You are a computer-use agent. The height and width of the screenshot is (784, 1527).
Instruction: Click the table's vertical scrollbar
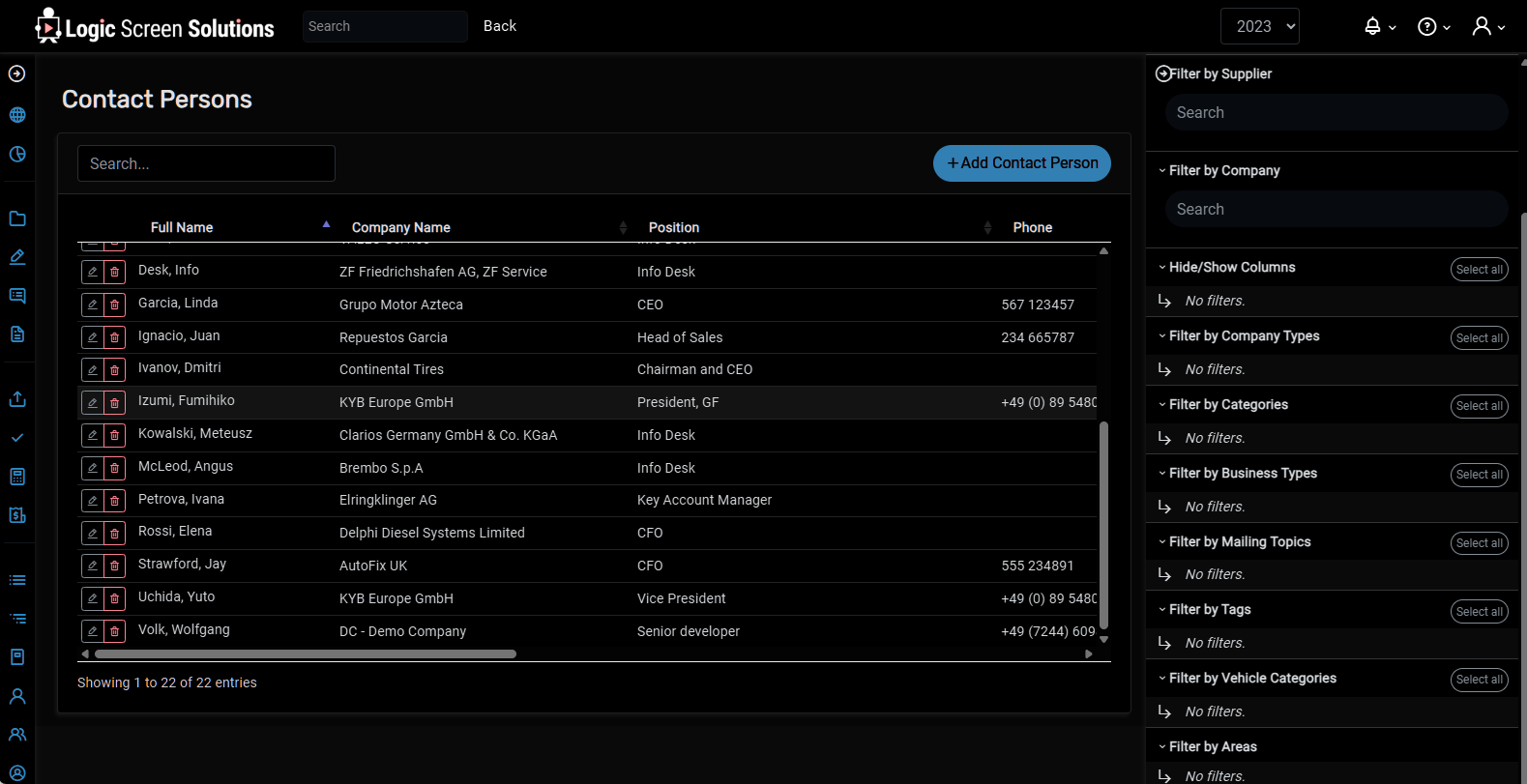(1103, 525)
